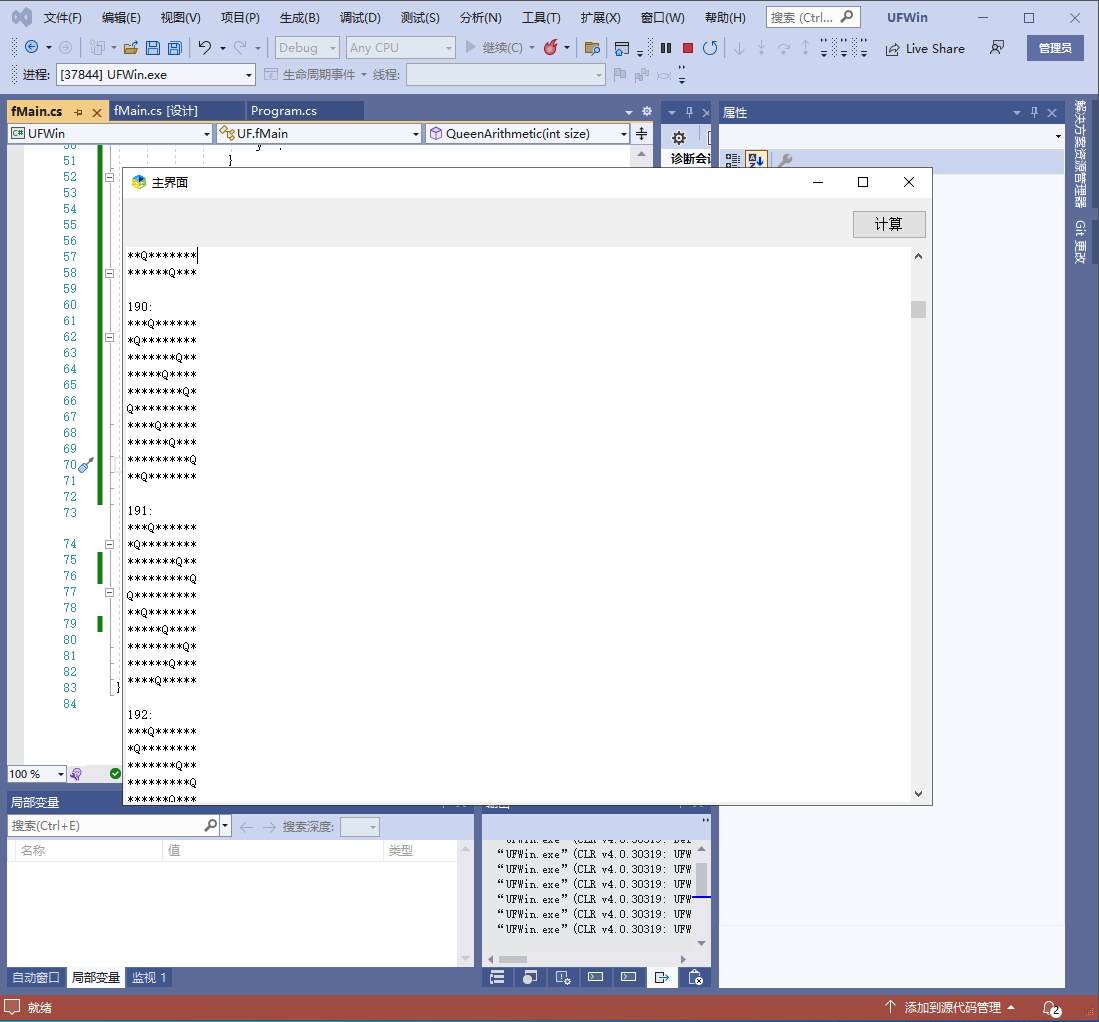This screenshot has height=1022, width=1099.
Task: Click 添加到源代码管理 in the status bar
Action: (x=950, y=1007)
